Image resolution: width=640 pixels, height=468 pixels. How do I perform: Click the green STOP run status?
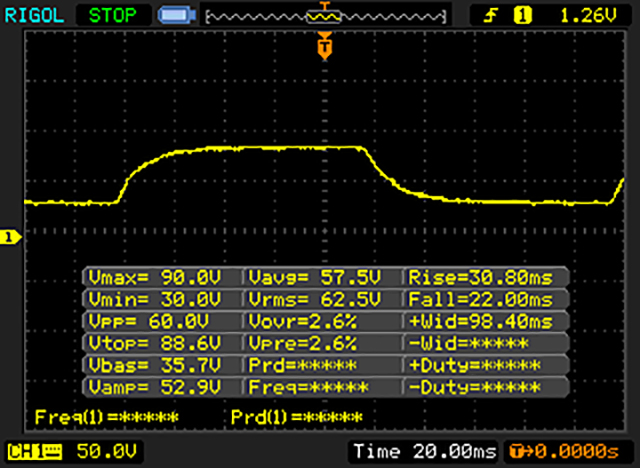tap(113, 16)
